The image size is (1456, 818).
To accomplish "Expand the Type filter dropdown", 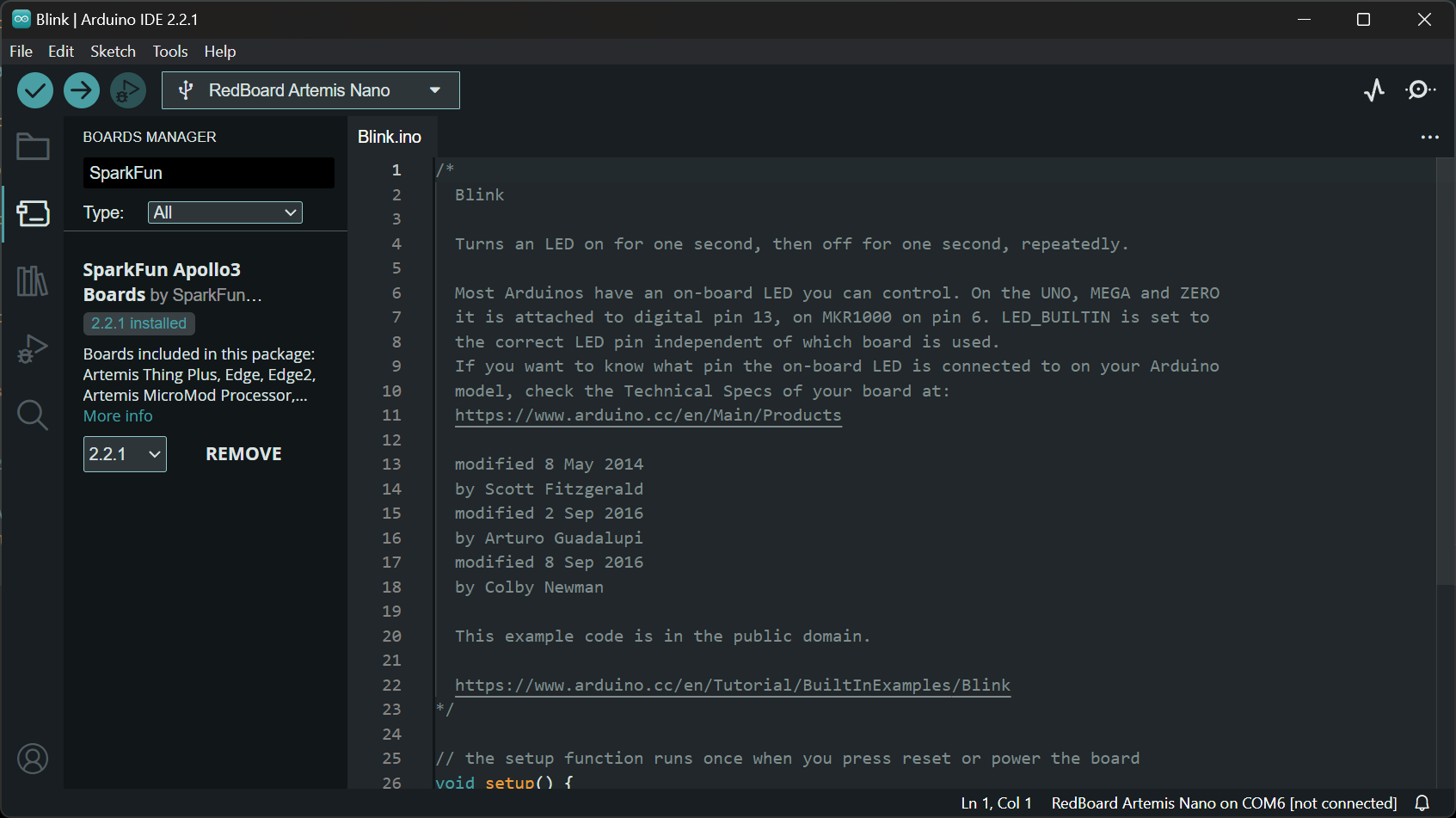I will (225, 212).
